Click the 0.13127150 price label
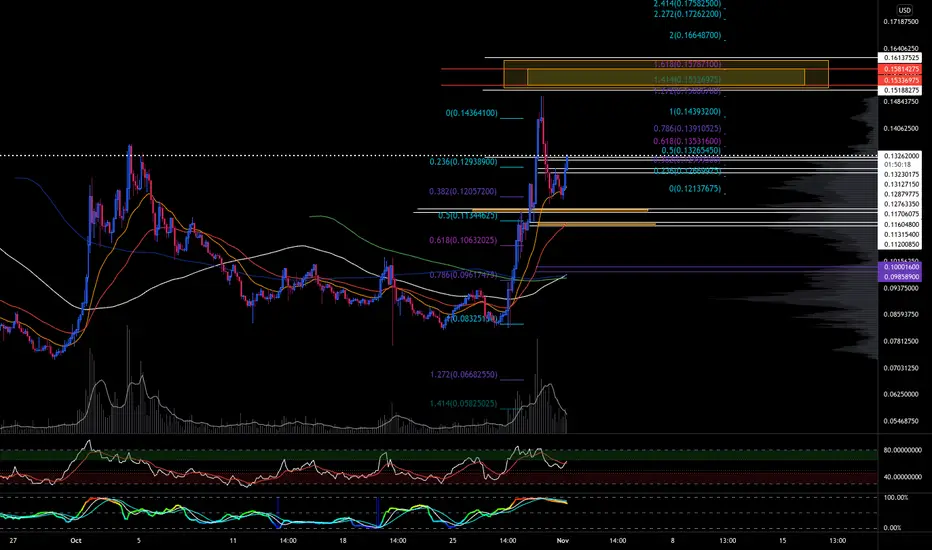Screen dimensions: 932x550 [900, 185]
